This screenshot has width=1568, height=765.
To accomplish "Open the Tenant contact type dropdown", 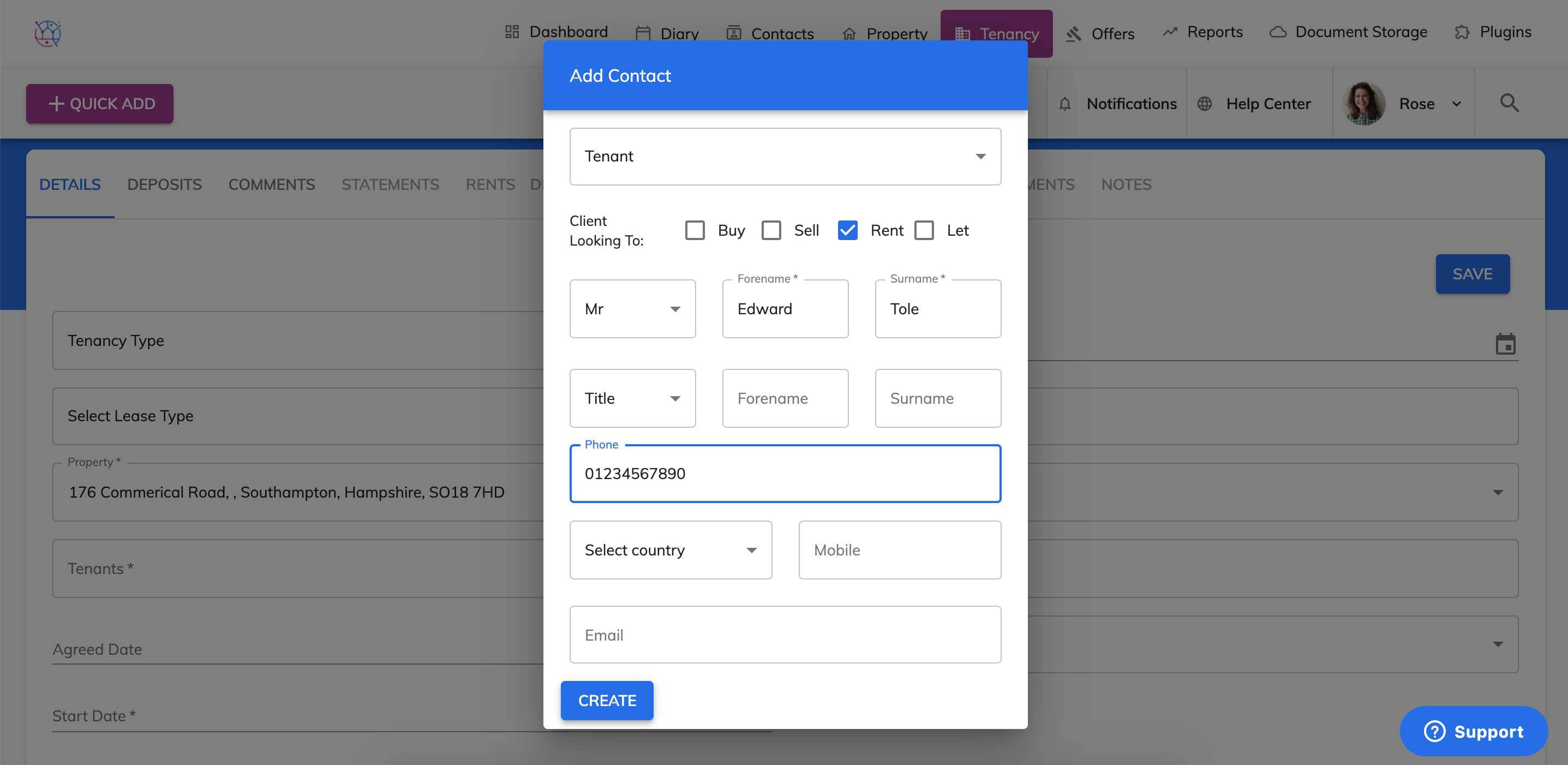I will 785,157.
